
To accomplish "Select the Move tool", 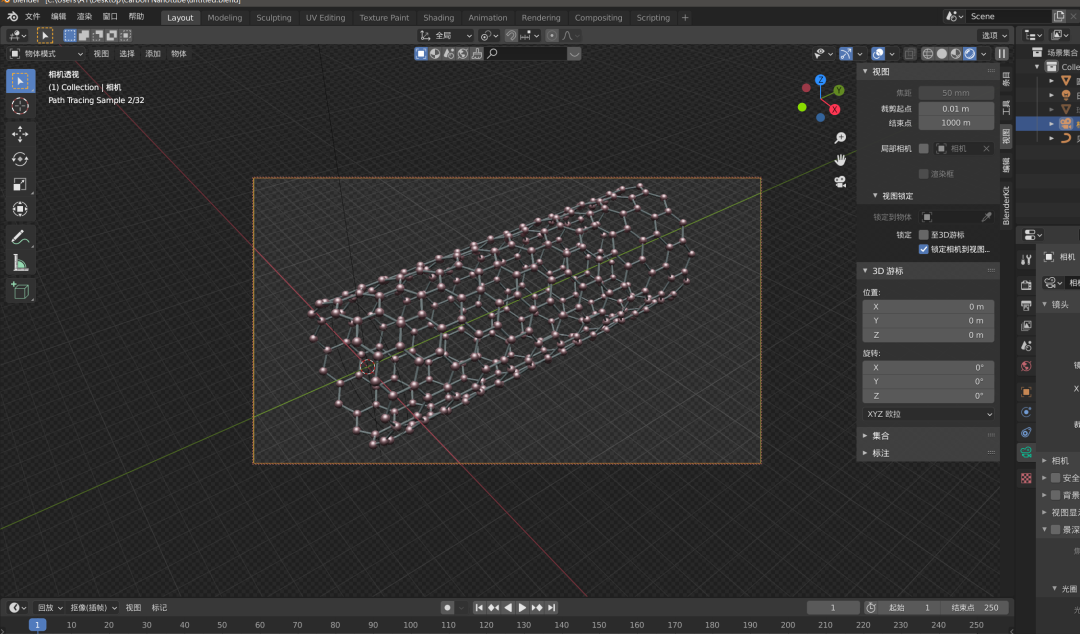I will [x=21, y=134].
